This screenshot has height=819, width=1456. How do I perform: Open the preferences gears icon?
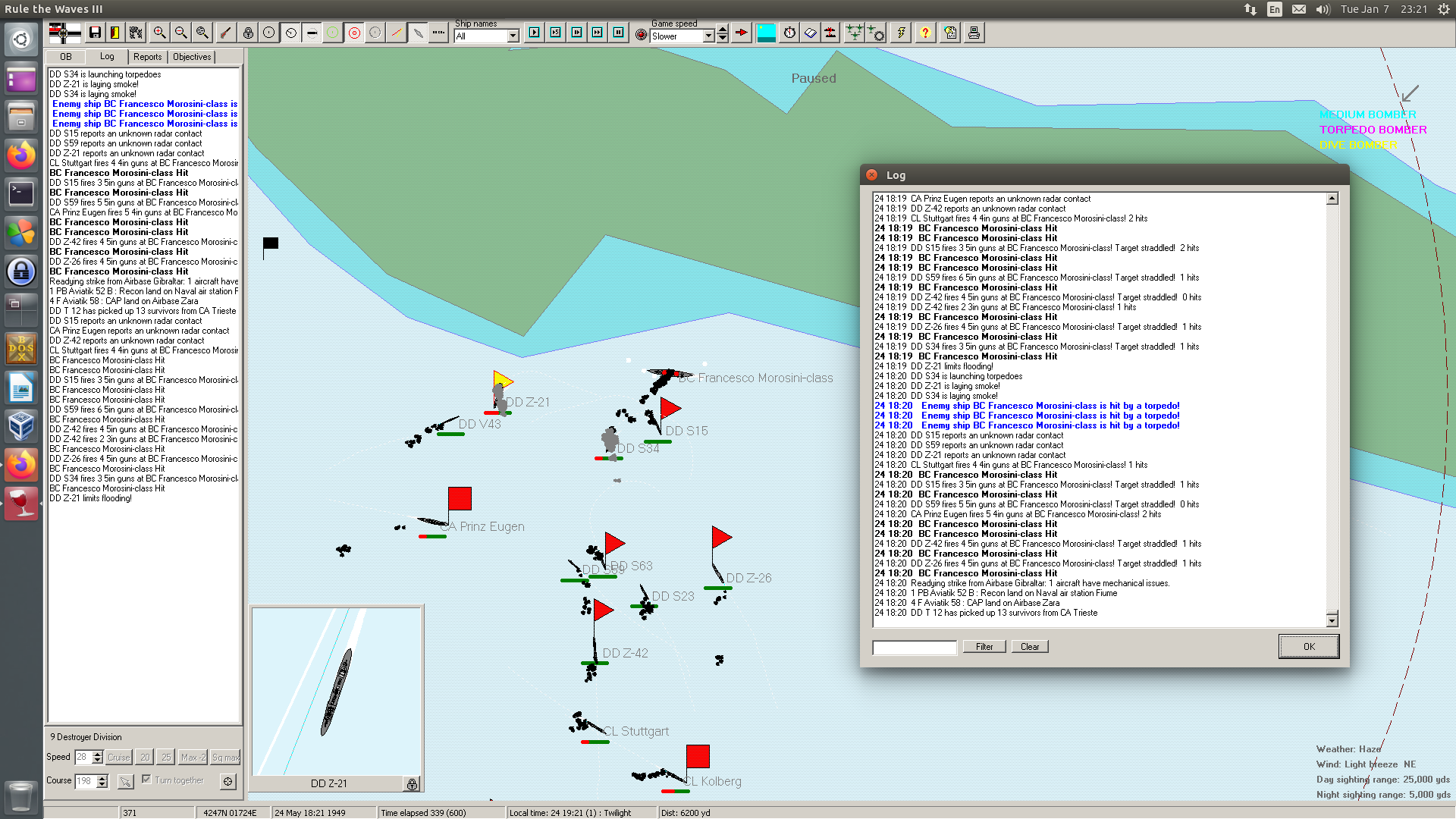tap(136, 33)
